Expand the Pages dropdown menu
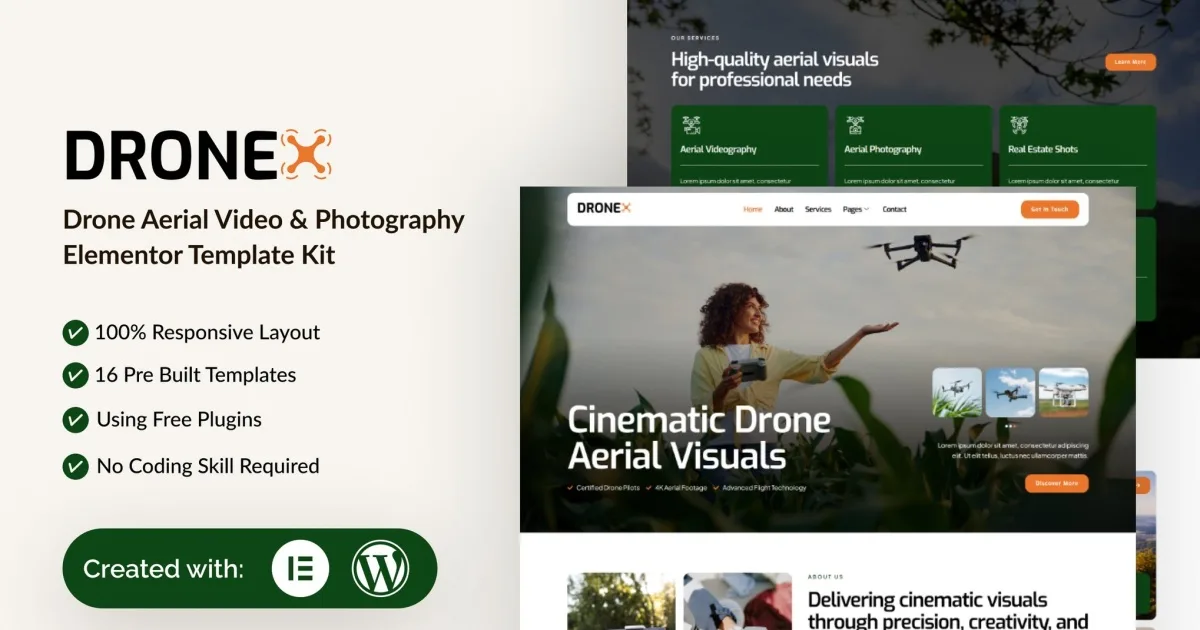The height and width of the screenshot is (630, 1200). [856, 209]
